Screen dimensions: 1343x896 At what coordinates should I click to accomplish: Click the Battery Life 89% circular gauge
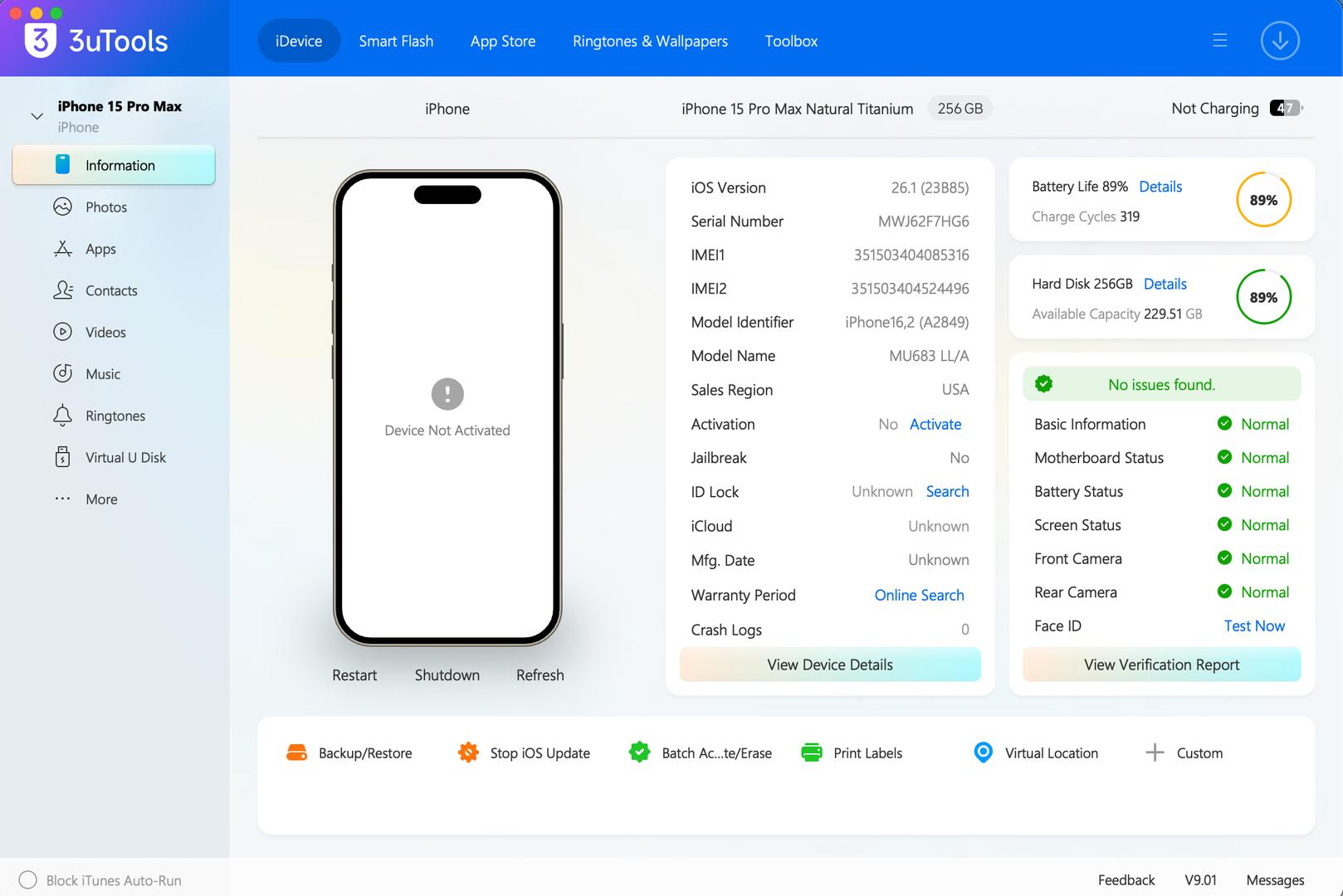pos(1262,200)
